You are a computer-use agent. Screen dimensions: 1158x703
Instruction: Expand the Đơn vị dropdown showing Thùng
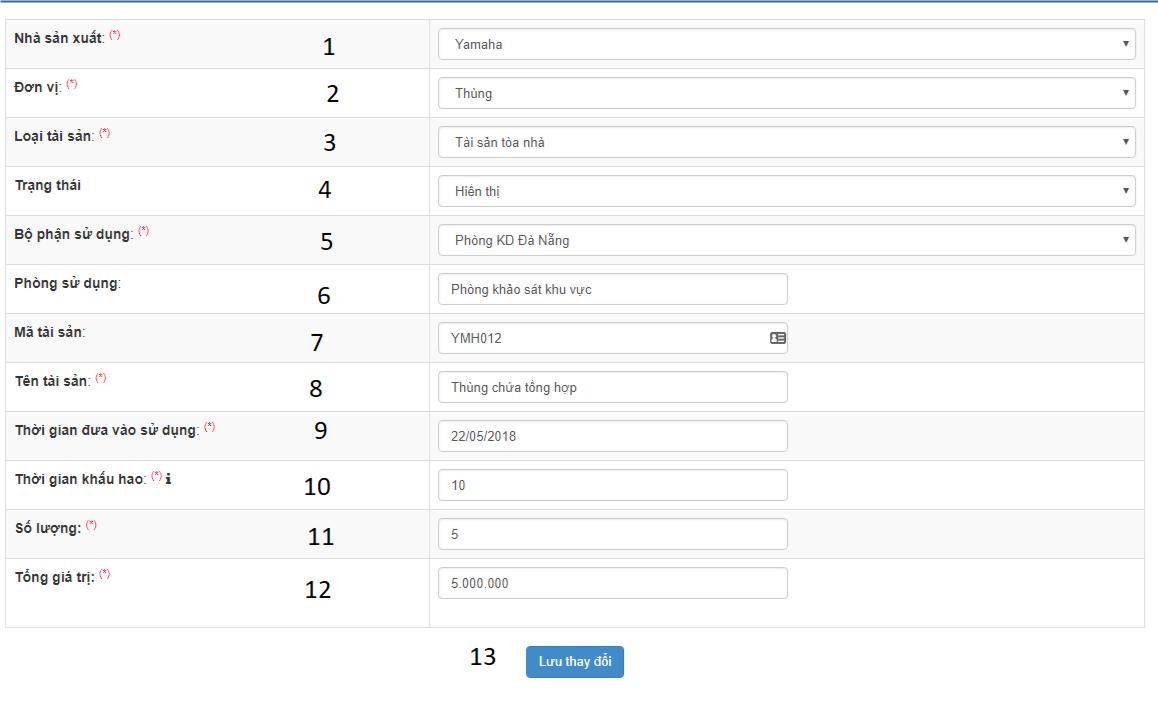coord(786,93)
